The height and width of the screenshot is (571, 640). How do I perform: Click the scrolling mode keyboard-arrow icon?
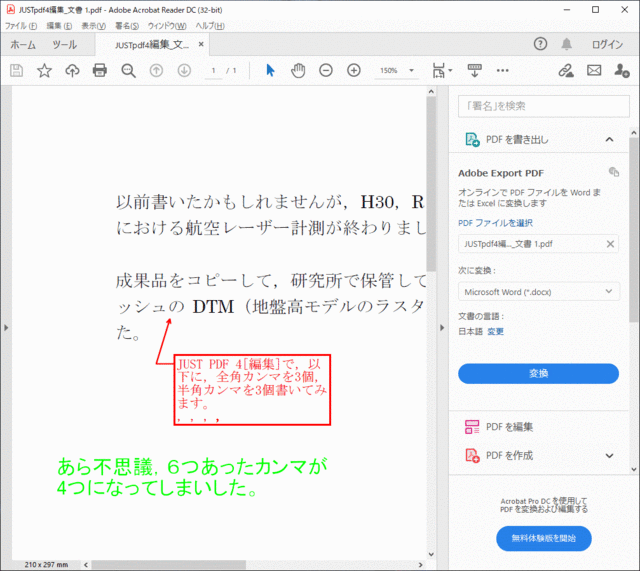474,71
